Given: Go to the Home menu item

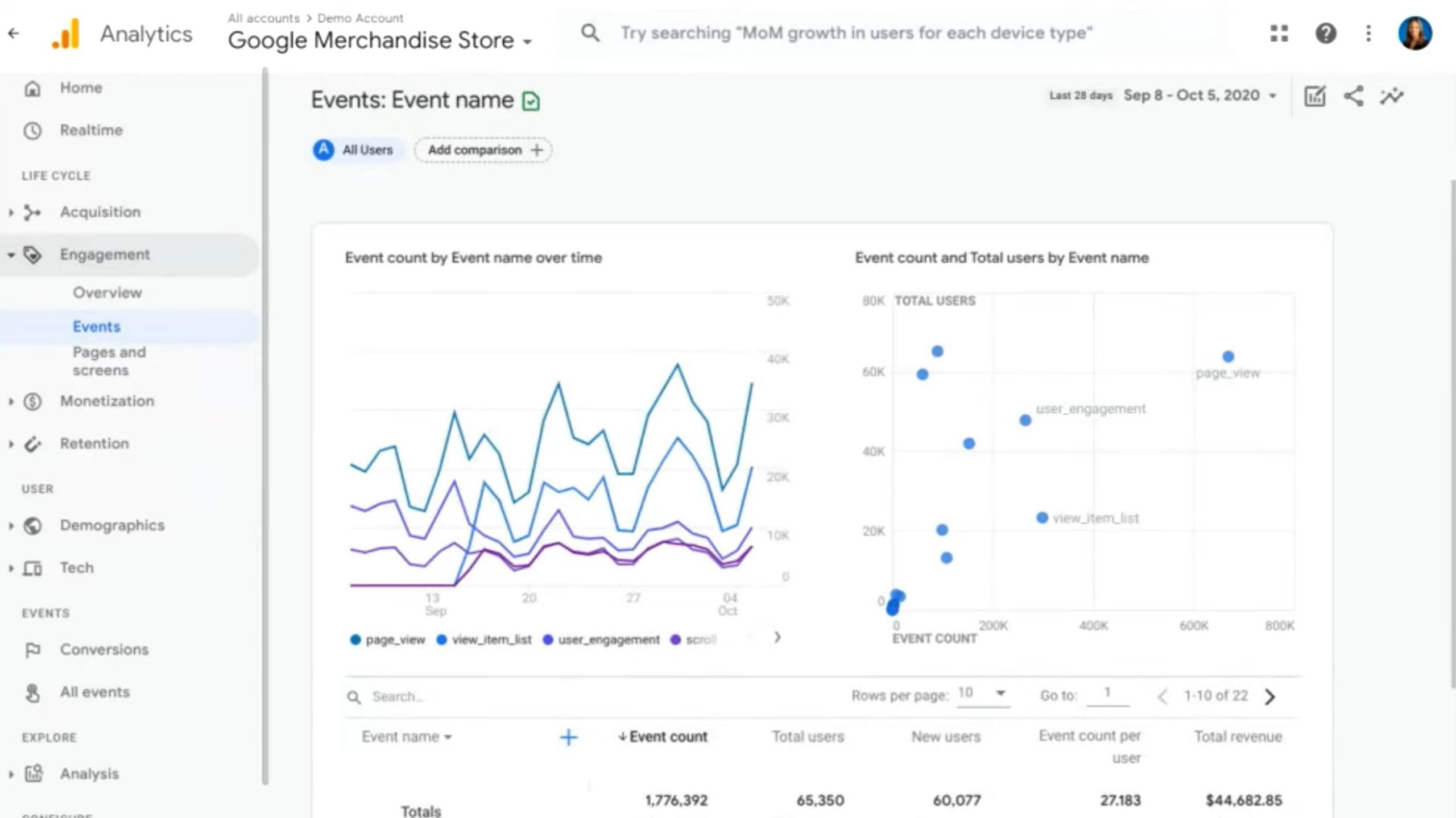Looking at the screenshot, I should click(81, 88).
